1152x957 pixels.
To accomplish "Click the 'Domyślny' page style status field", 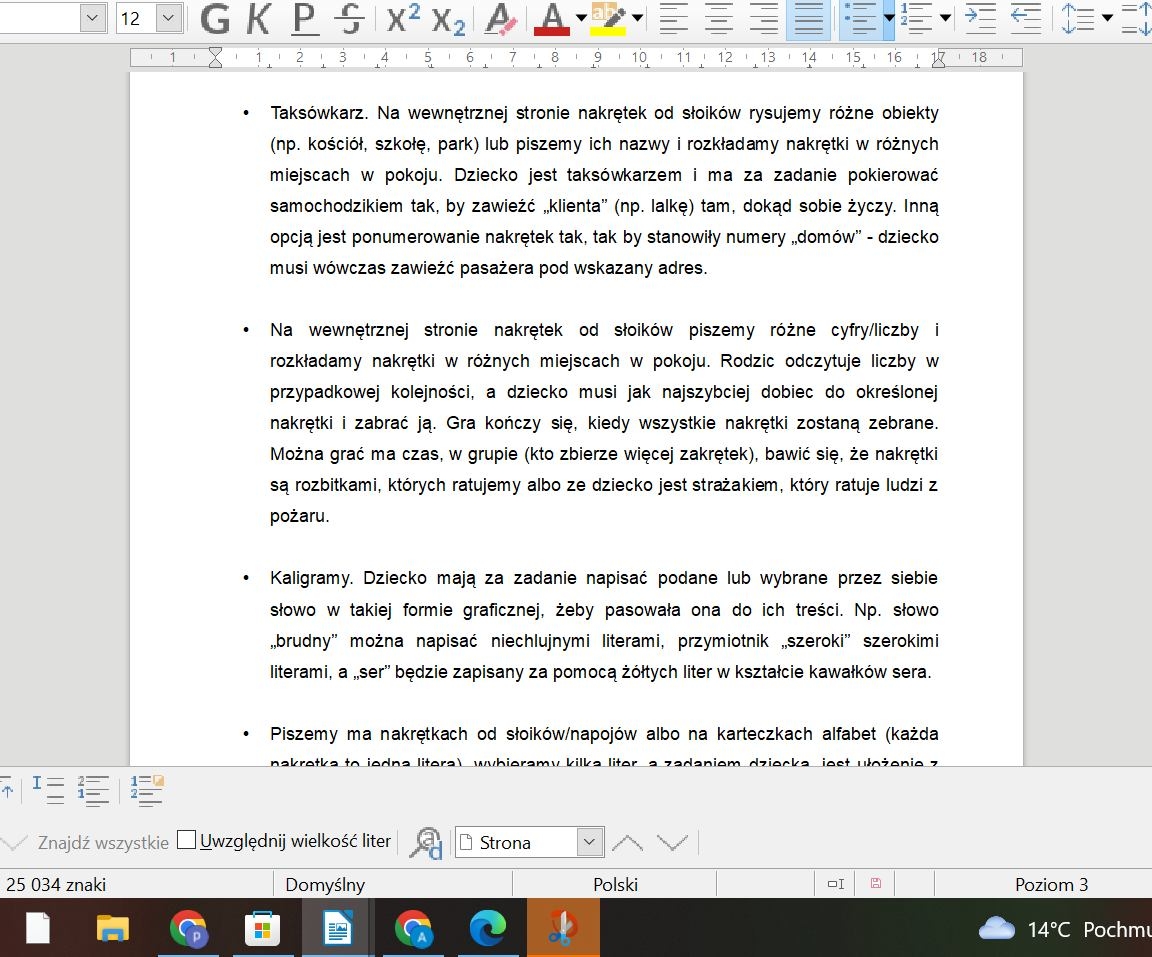I will click(325, 884).
